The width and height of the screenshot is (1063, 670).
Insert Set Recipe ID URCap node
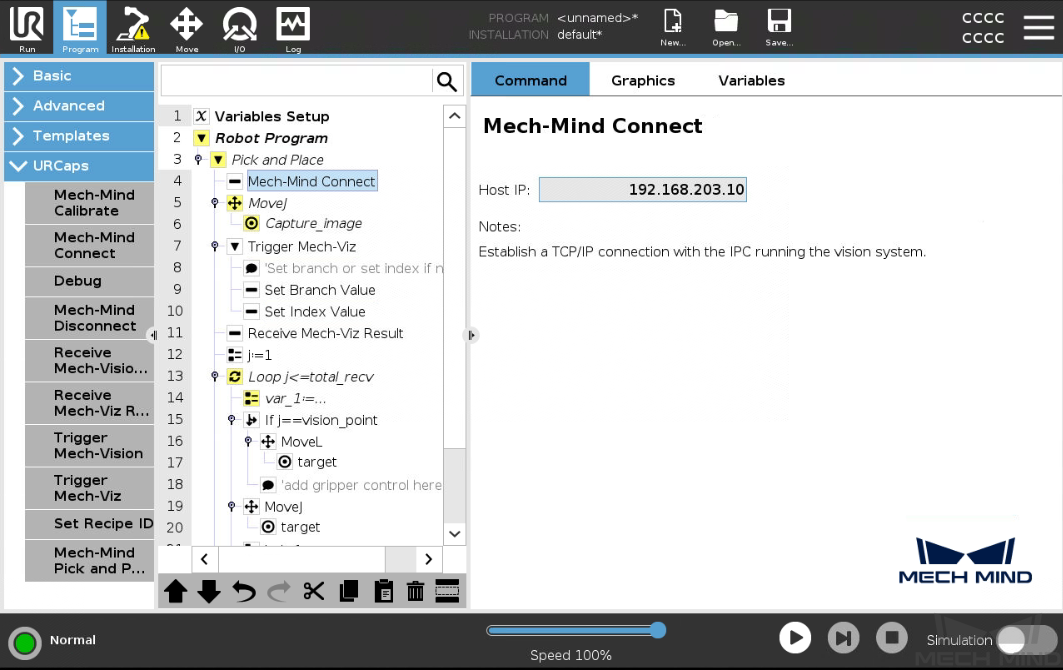pyautogui.click(x=89, y=524)
